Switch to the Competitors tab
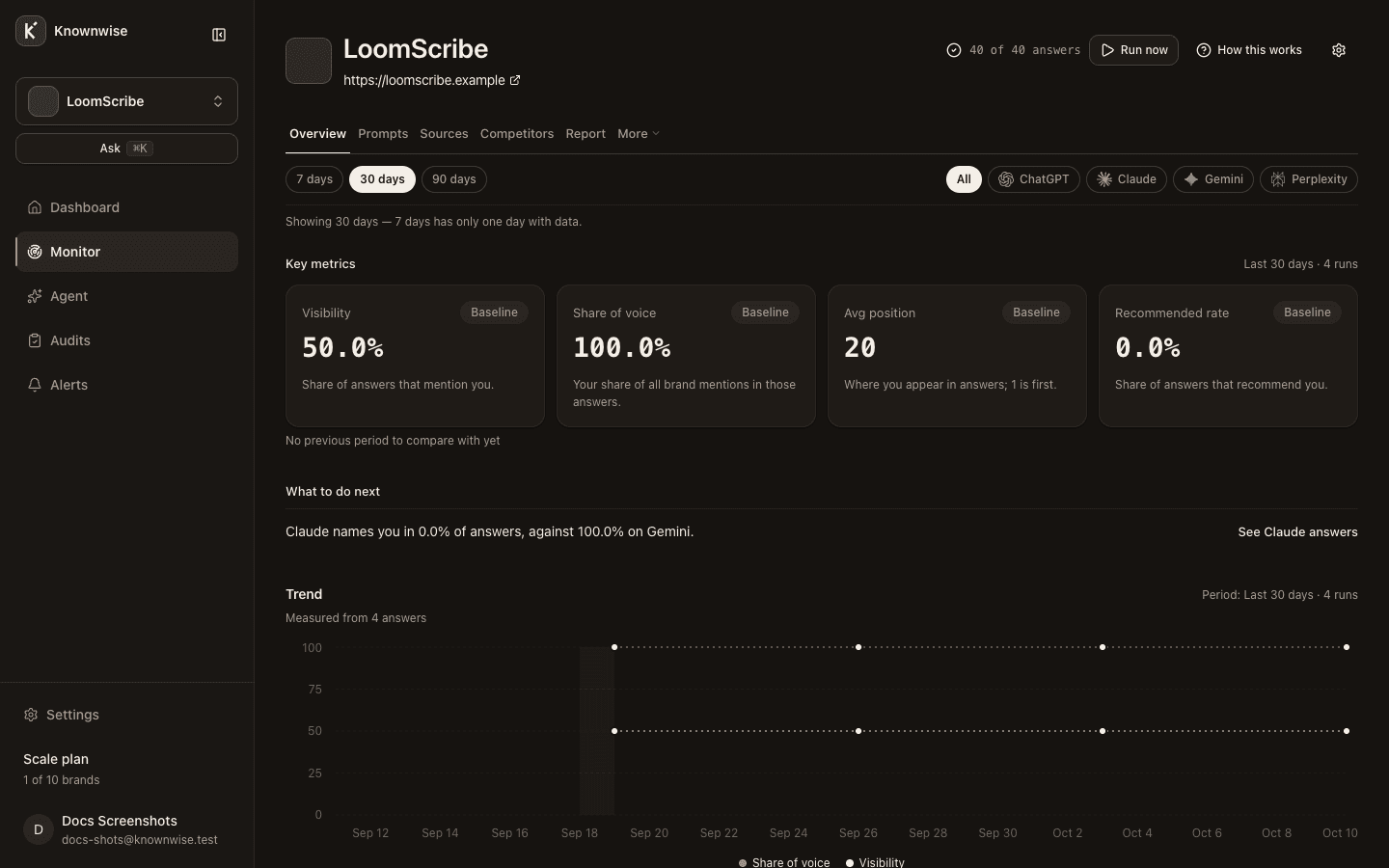 point(517,134)
